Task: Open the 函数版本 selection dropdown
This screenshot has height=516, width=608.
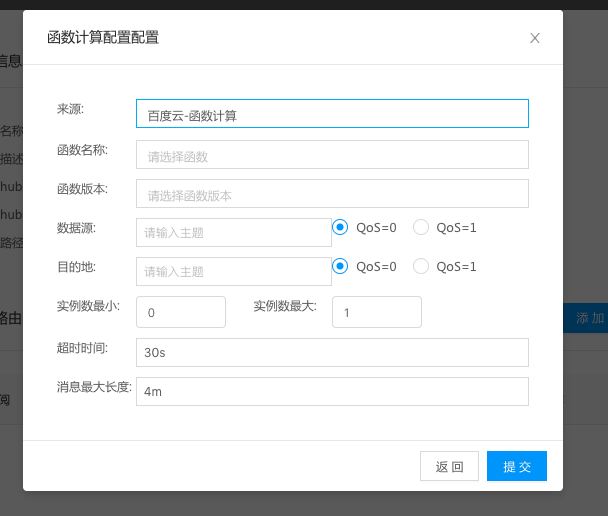Action: pyautogui.click(x=332, y=194)
